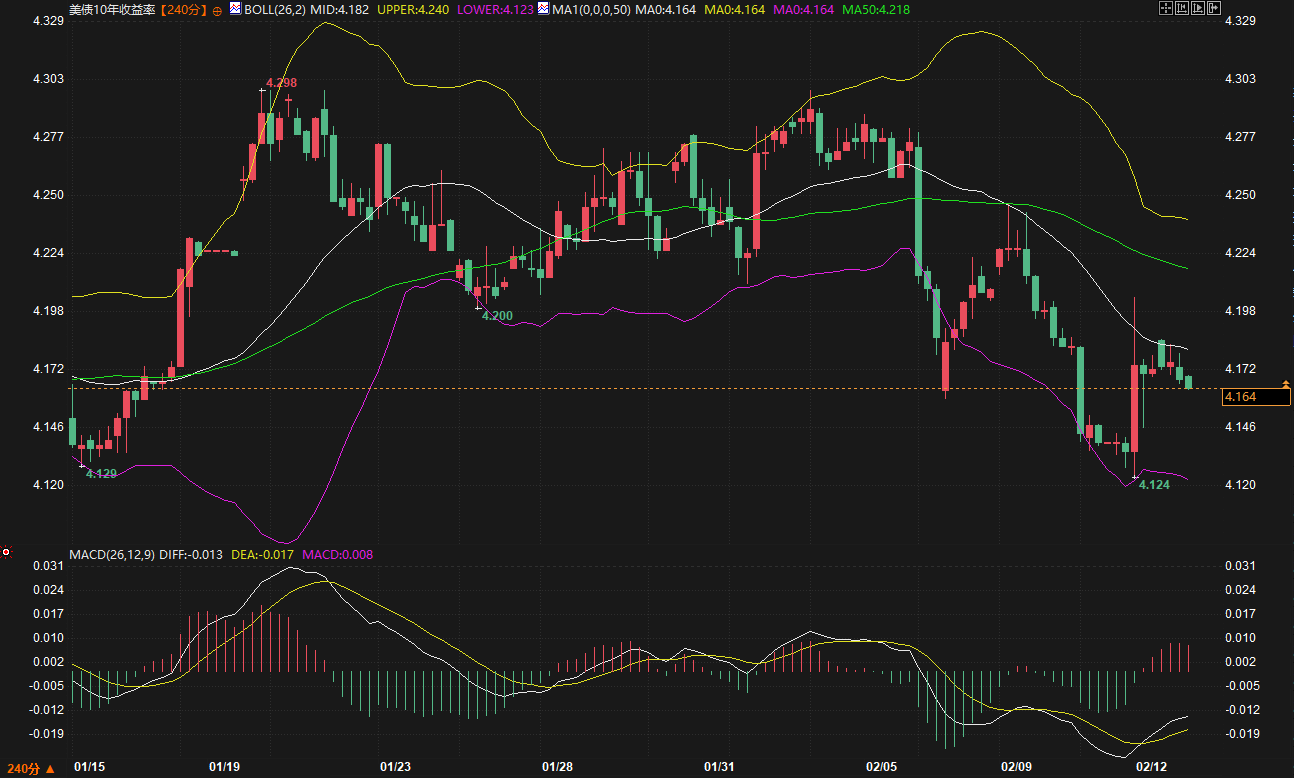Screen dimensions: 1294x778
Task: Click the small orange arrow above the 4.164 price tag
Action: tap(1286, 384)
